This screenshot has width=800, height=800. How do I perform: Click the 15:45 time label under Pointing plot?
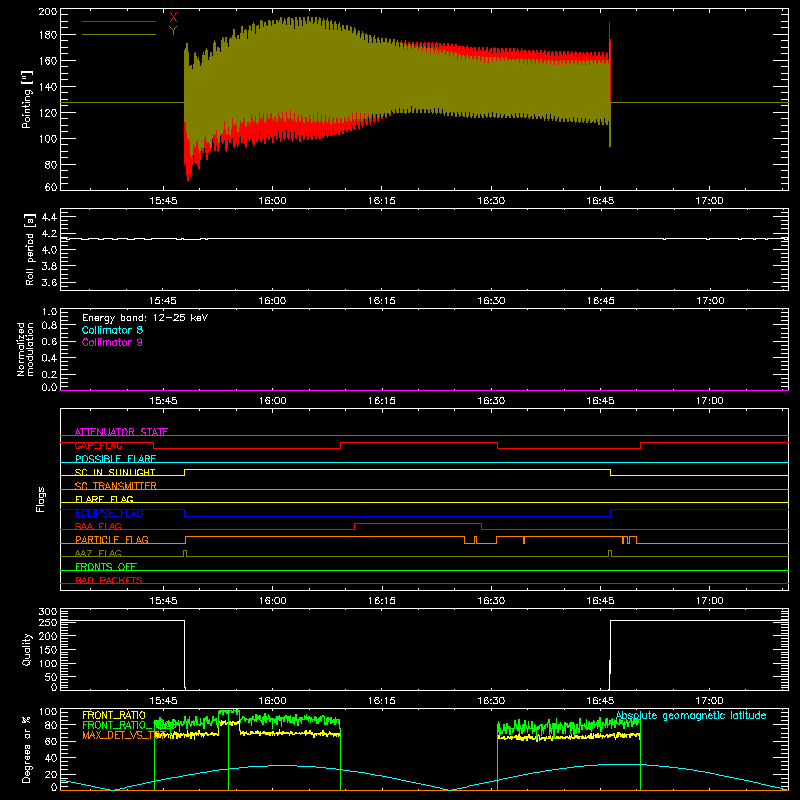163,201
